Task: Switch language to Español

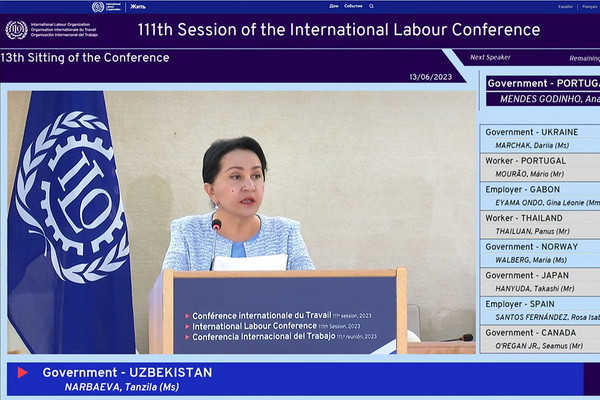Action: click(x=563, y=6)
